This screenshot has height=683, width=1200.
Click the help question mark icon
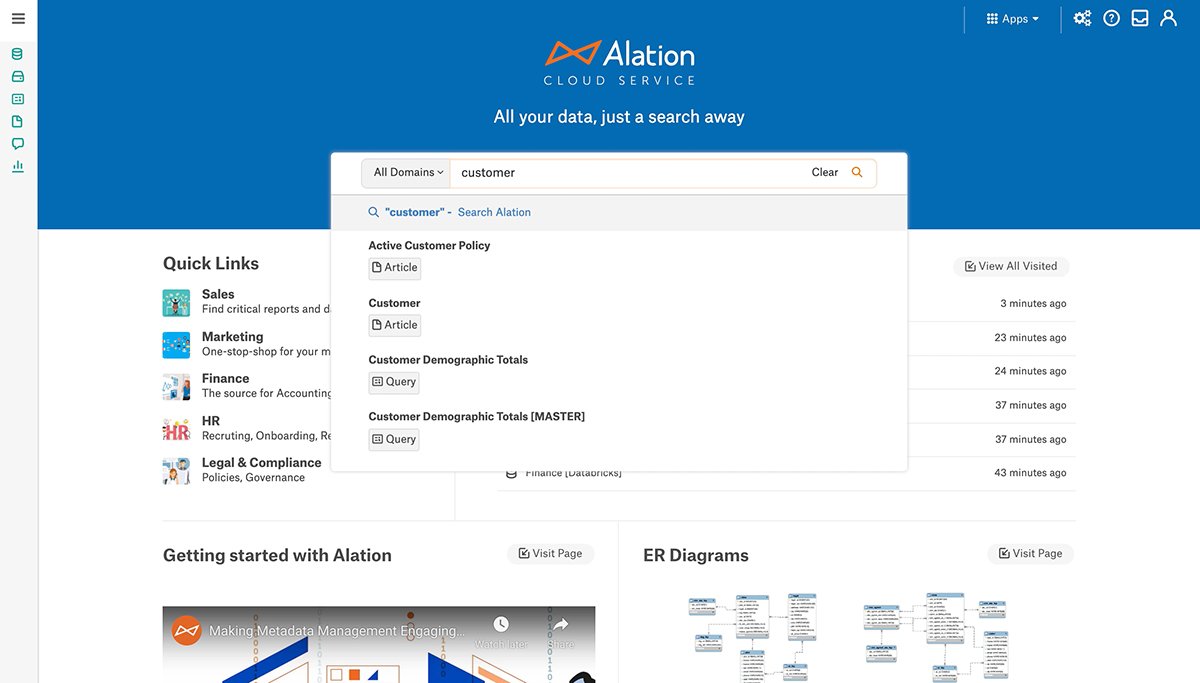click(1111, 19)
